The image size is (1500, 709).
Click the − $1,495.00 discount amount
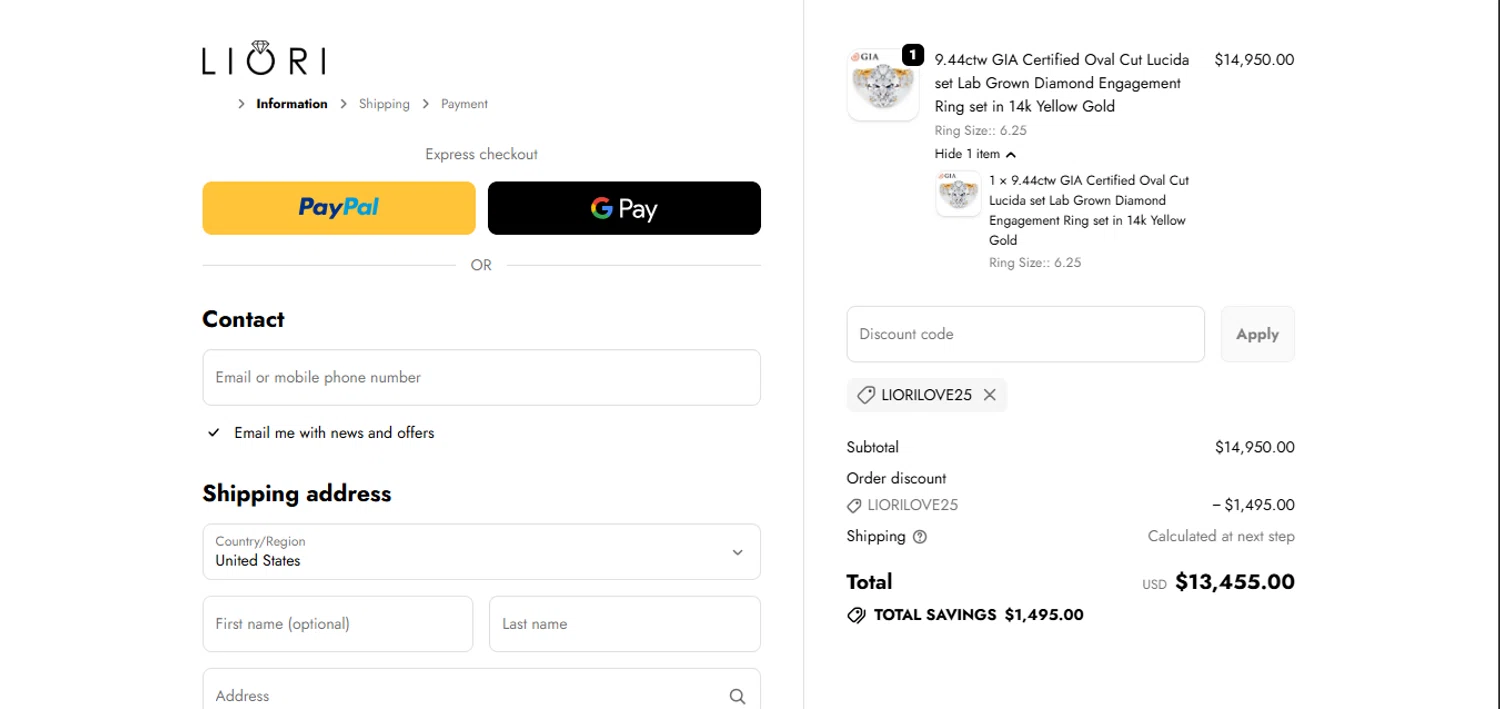click(1253, 505)
